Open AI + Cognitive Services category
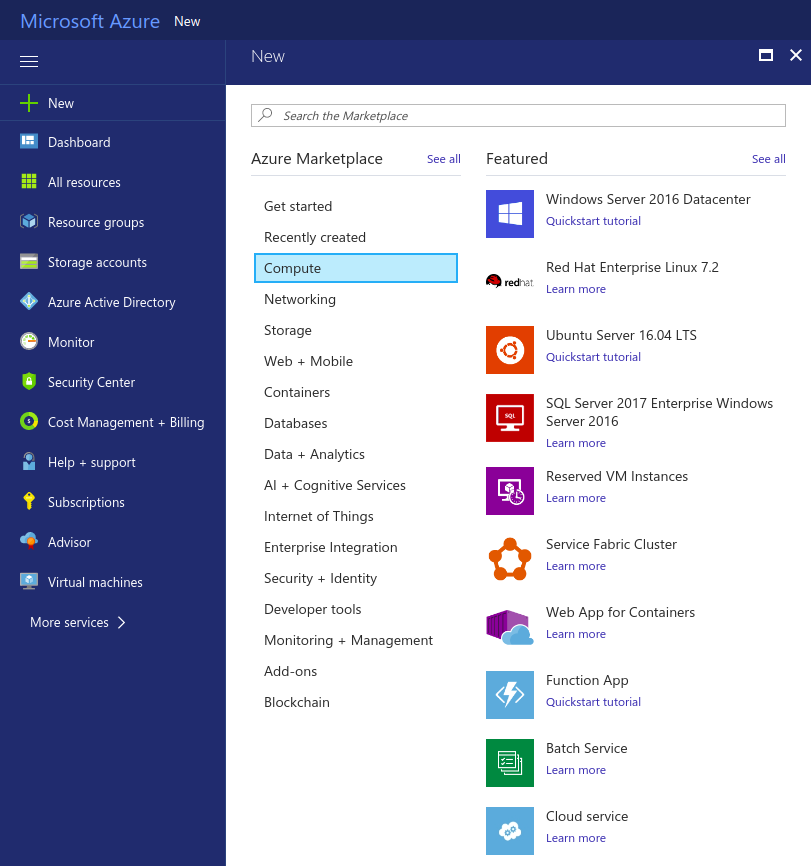 coord(335,485)
